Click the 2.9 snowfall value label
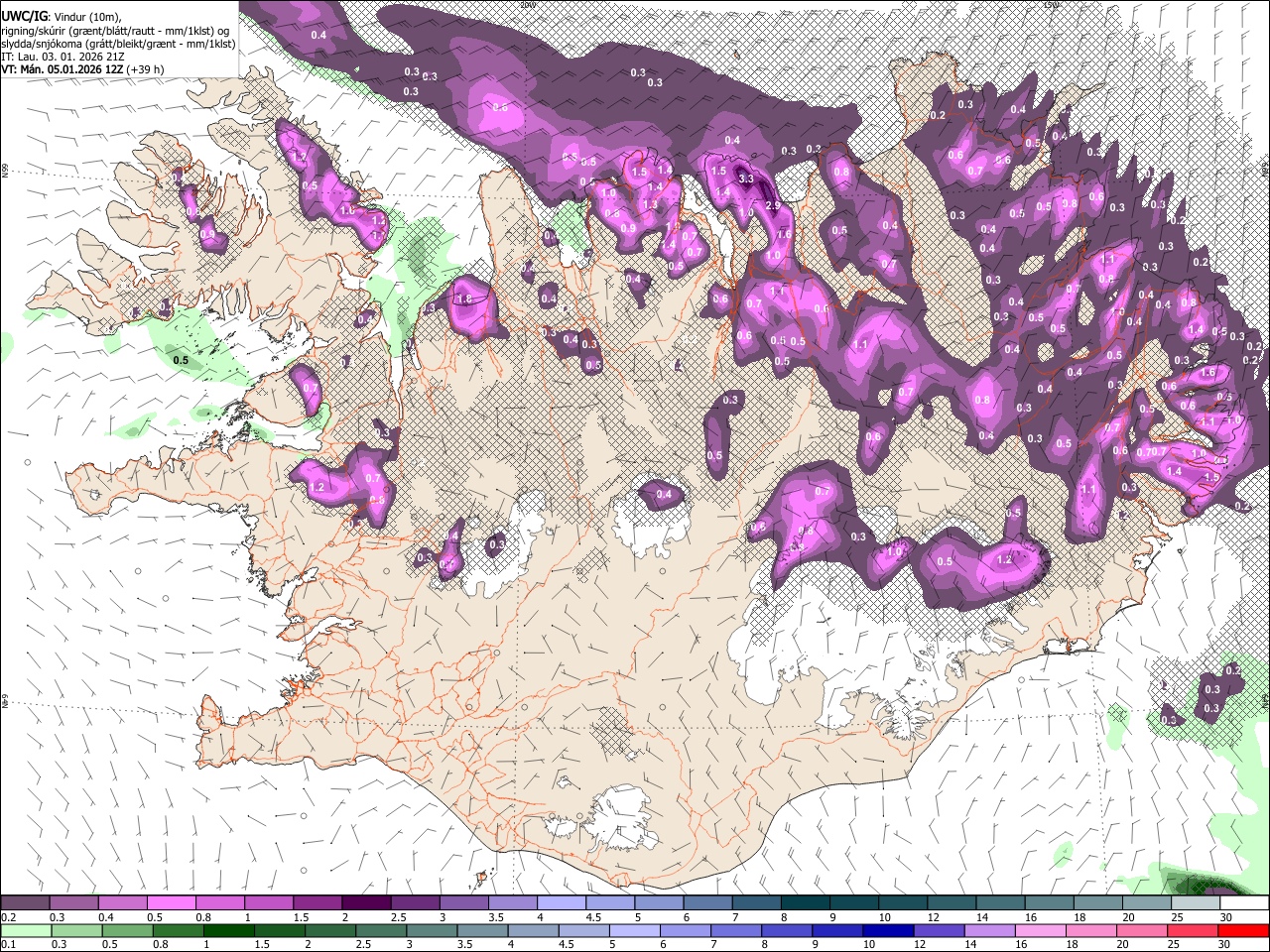This screenshot has height=952, width=1270. coord(774,205)
